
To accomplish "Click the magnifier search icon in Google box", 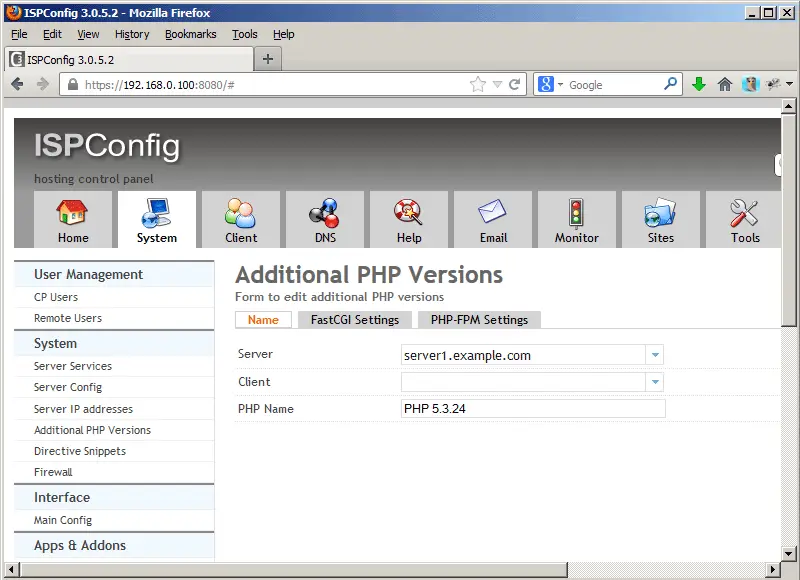I will click(x=670, y=84).
